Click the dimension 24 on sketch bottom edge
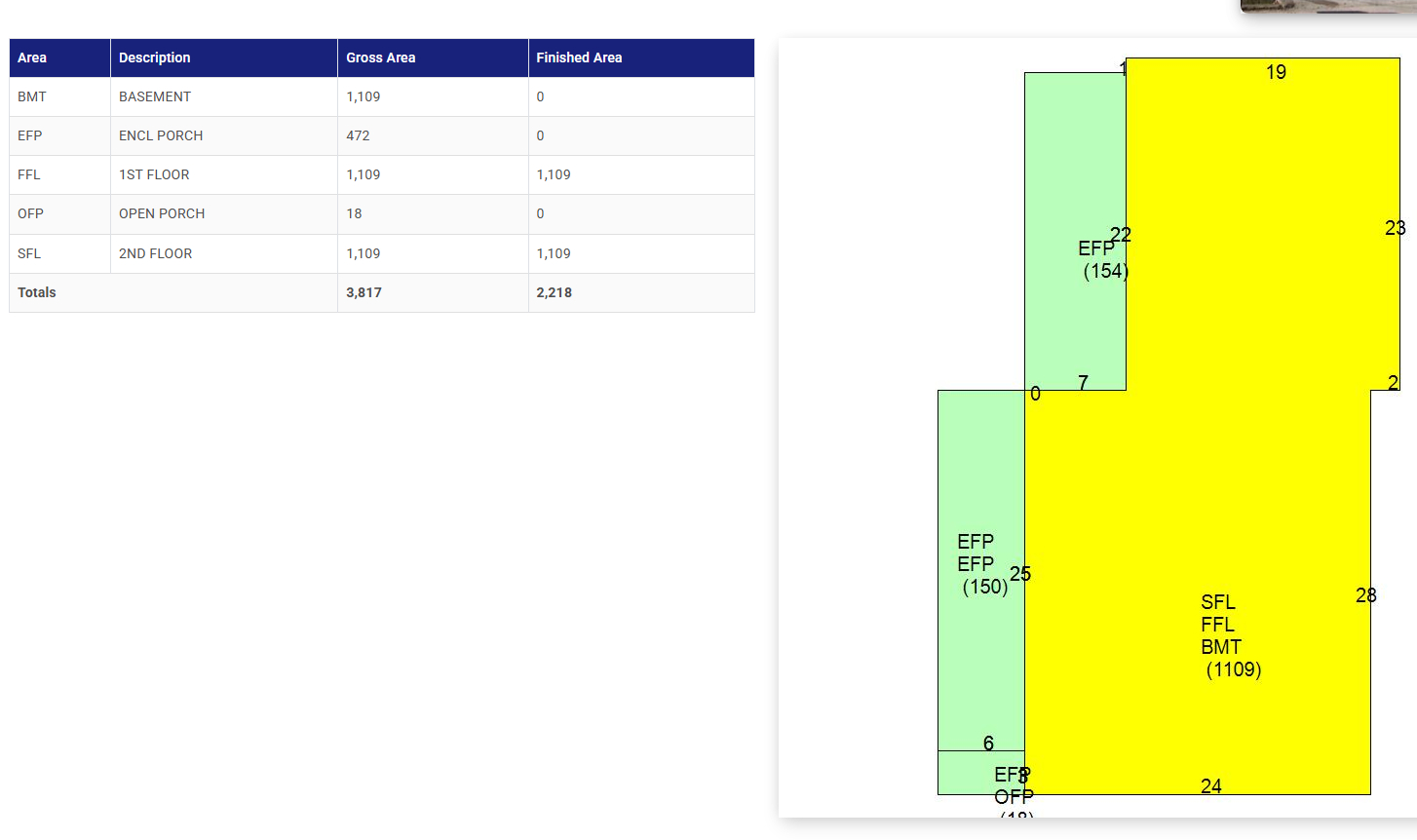The height and width of the screenshot is (840, 1417). coord(1210,785)
